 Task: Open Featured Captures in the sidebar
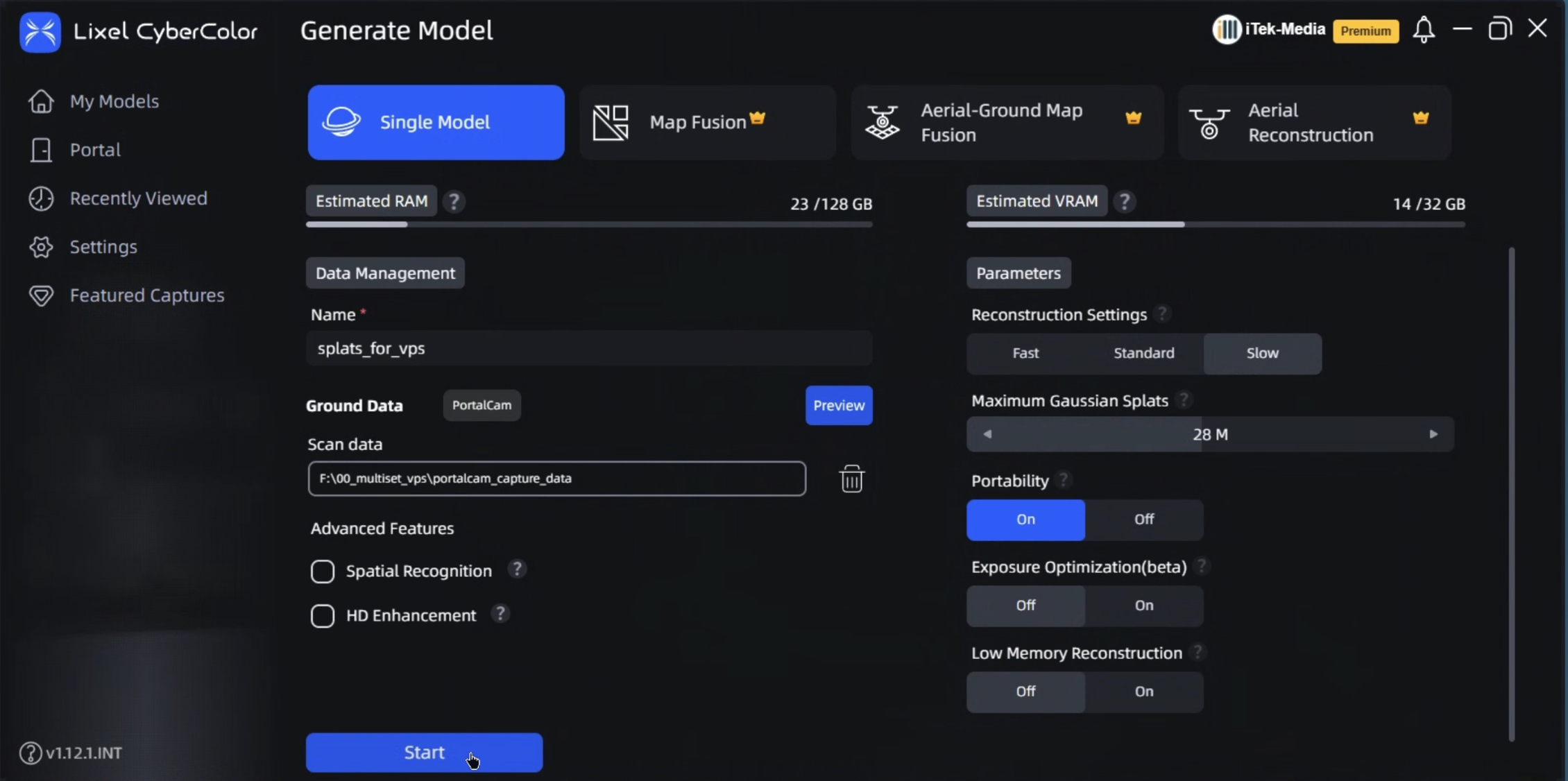pos(146,295)
